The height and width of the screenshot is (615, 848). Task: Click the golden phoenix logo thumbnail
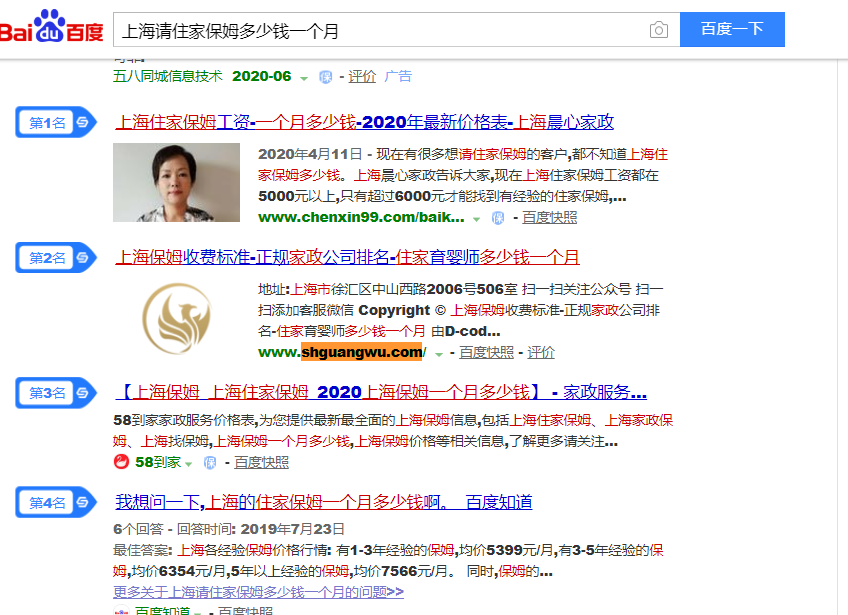pos(176,318)
